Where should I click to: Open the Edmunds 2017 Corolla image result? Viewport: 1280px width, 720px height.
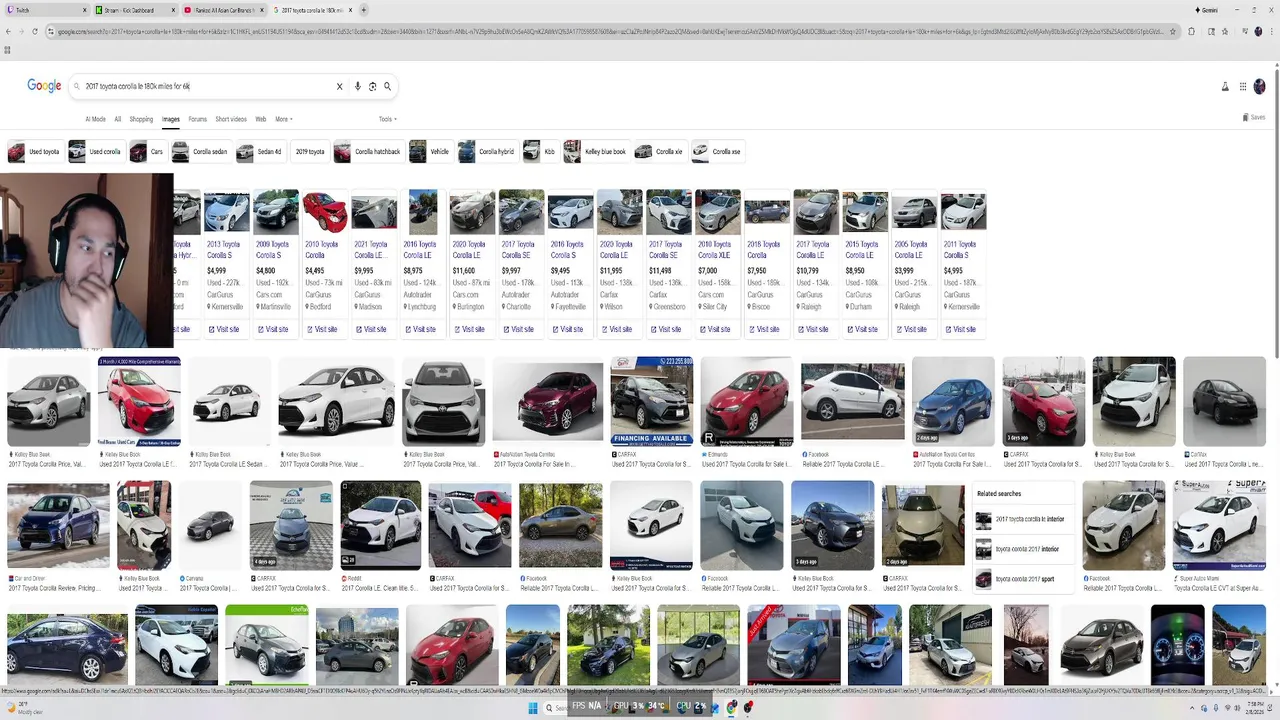click(746, 401)
